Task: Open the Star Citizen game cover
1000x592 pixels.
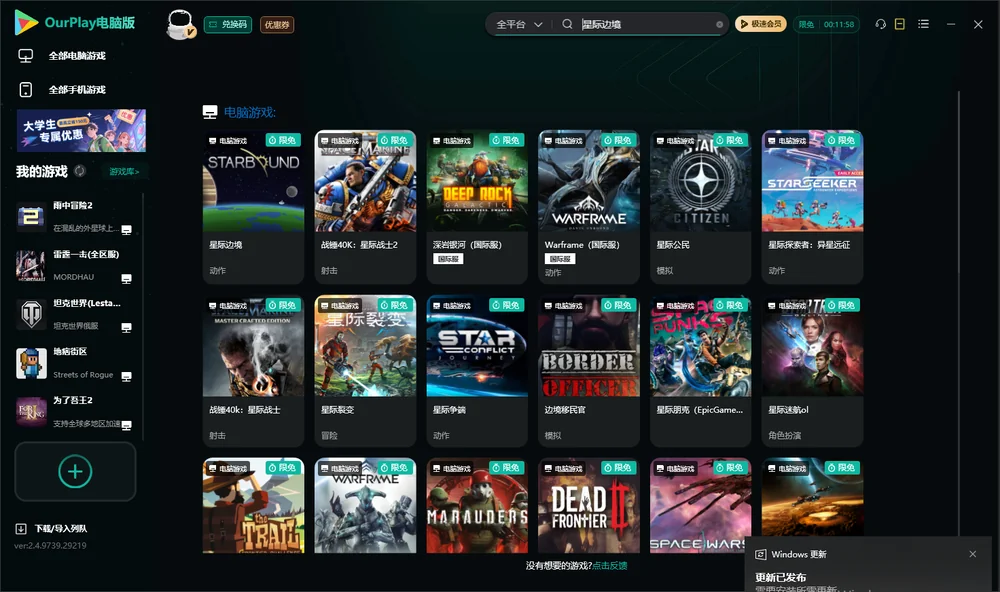Action: (700, 181)
